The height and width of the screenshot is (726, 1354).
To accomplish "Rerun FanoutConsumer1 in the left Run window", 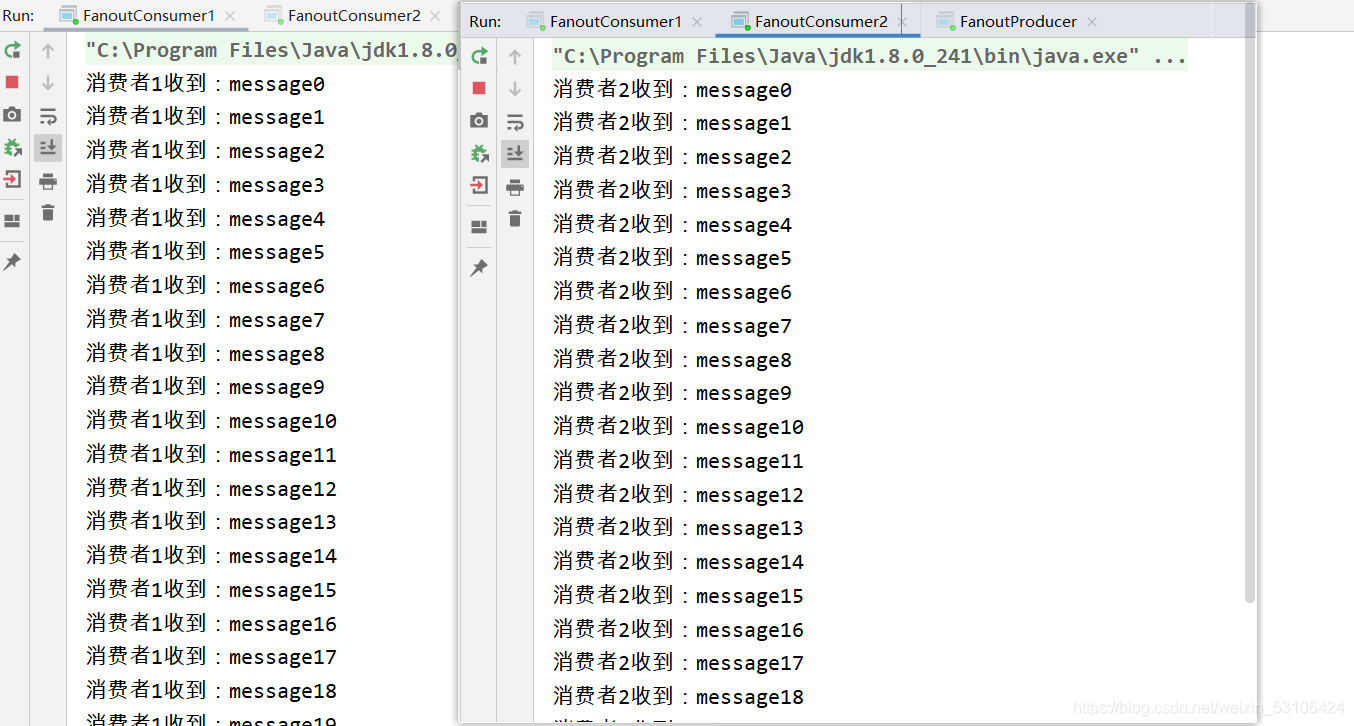I will 12,50.
